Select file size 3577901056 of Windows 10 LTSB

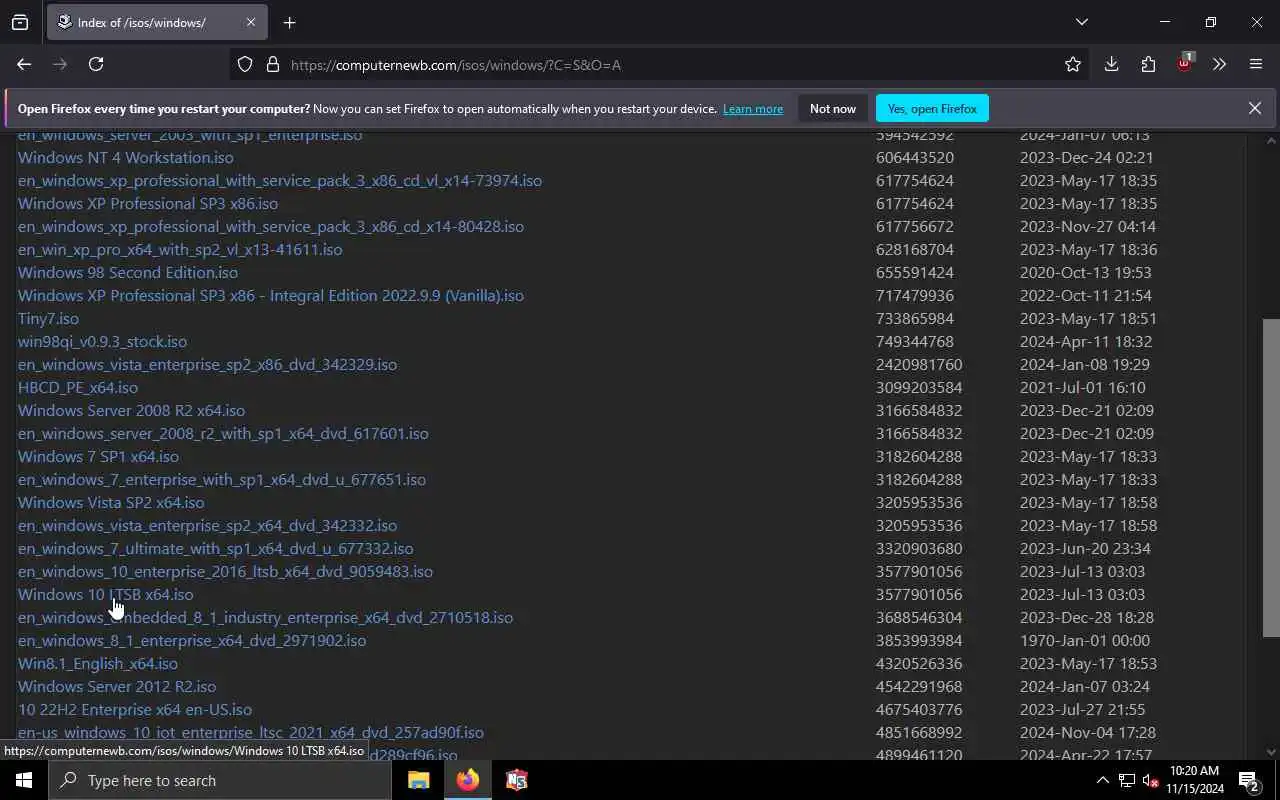(x=919, y=594)
